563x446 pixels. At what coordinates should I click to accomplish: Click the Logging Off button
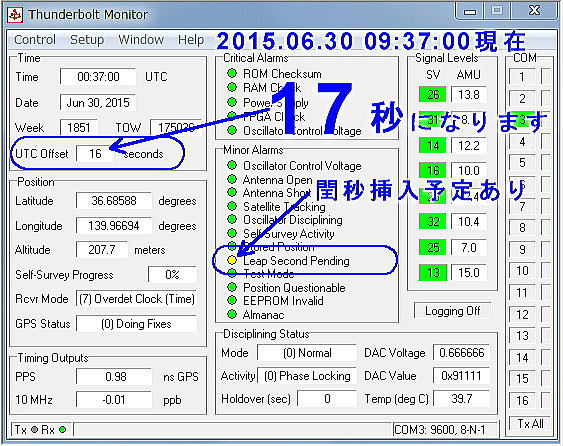pos(452,311)
